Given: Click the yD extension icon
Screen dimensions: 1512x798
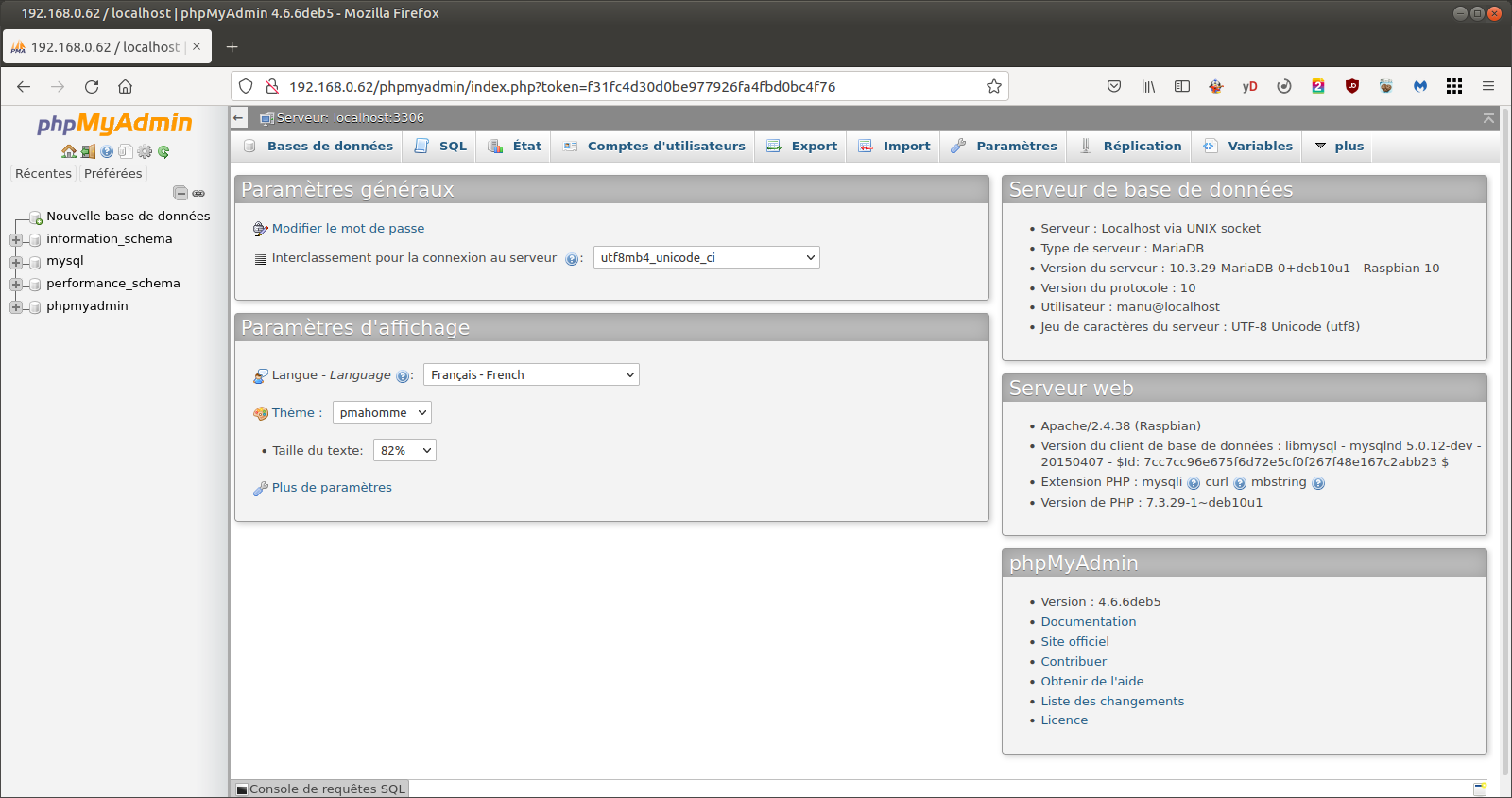Looking at the screenshot, I should [x=1249, y=86].
